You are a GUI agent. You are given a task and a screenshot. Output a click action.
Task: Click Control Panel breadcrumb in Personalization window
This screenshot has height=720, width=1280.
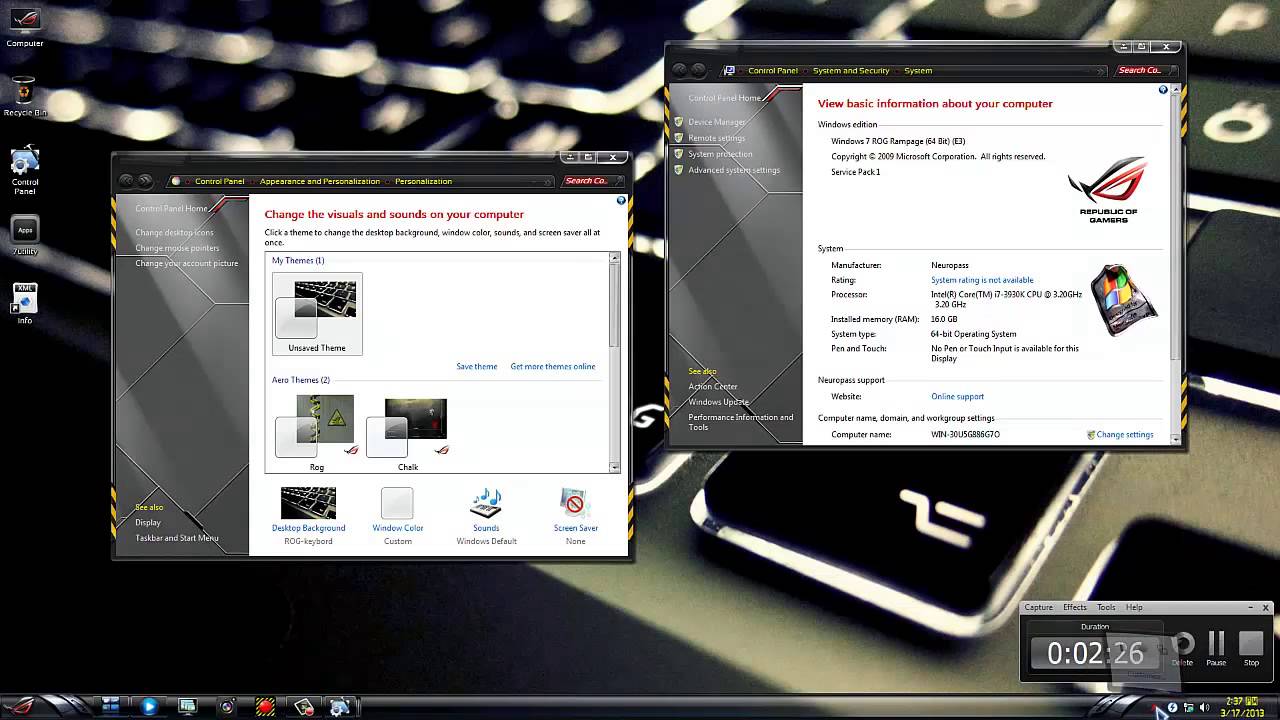220,181
